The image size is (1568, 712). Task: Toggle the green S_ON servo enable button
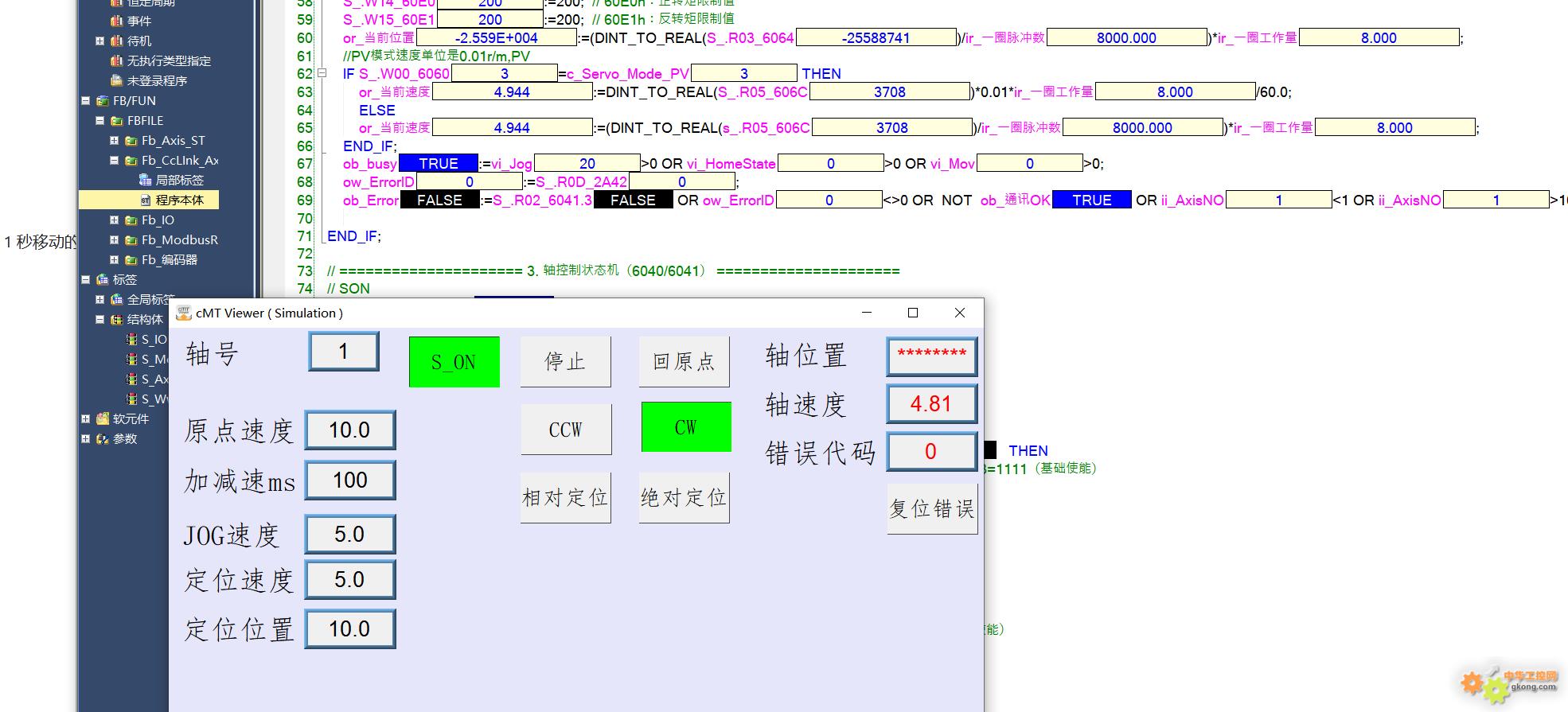[454, 362]
